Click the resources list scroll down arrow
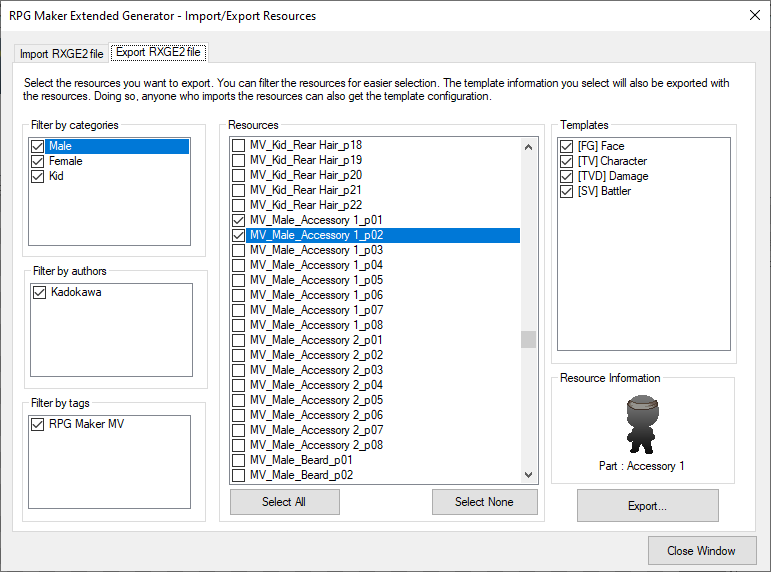This screenshot has width=771, height=572. [x=529, y=475]
